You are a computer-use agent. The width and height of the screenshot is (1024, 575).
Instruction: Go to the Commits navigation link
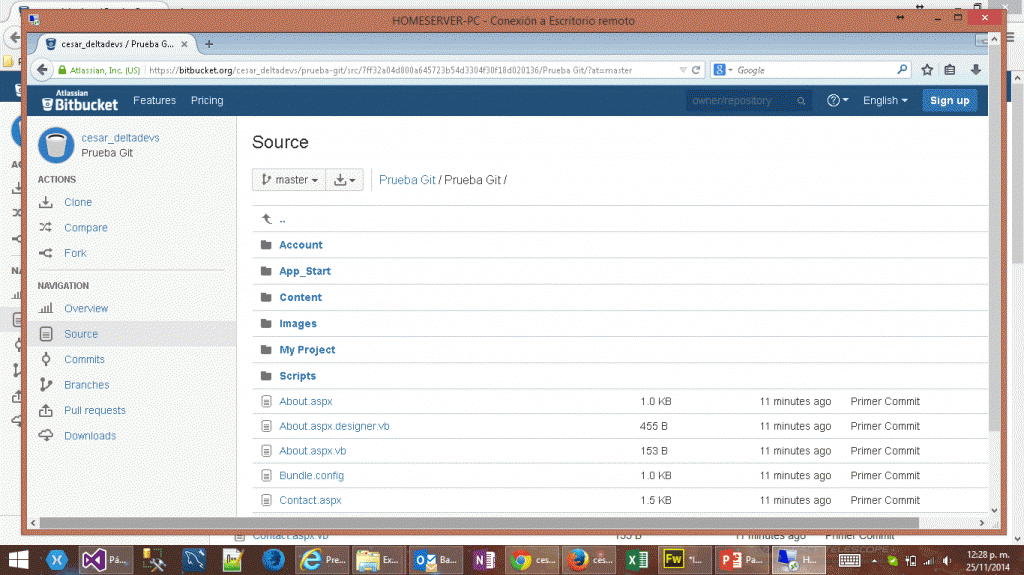coord(84,359)
